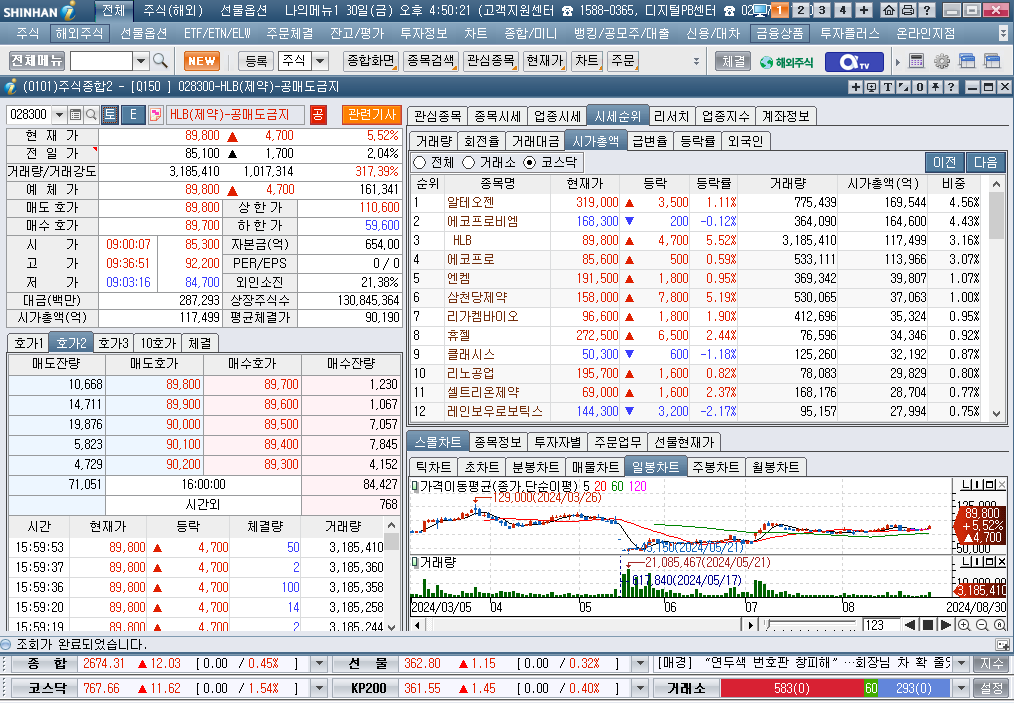
Task: Open stock code 028300 dropdown arrow
Action: tap(59, 115)
